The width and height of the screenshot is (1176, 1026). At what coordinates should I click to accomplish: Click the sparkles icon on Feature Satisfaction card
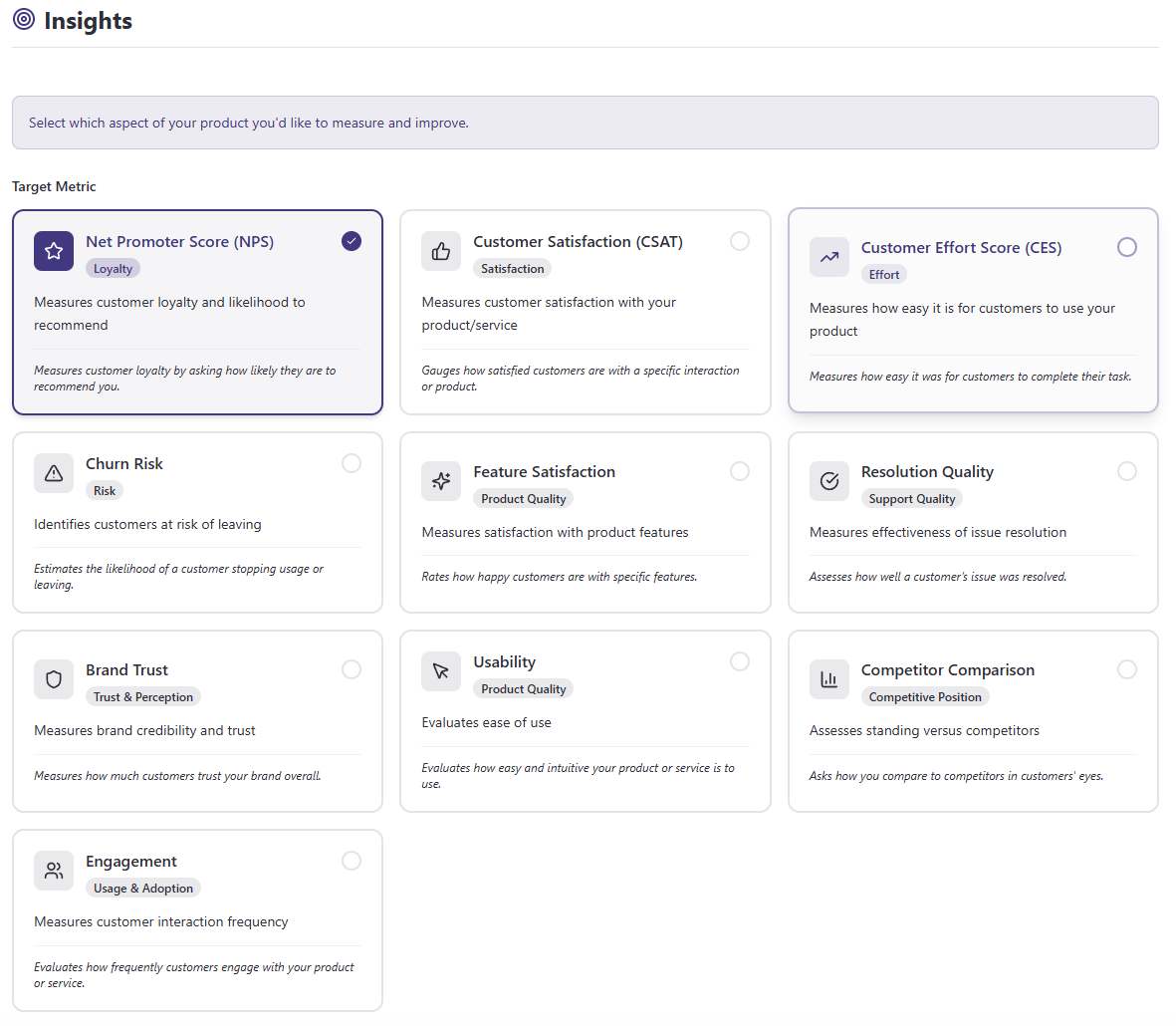(441, 481)
